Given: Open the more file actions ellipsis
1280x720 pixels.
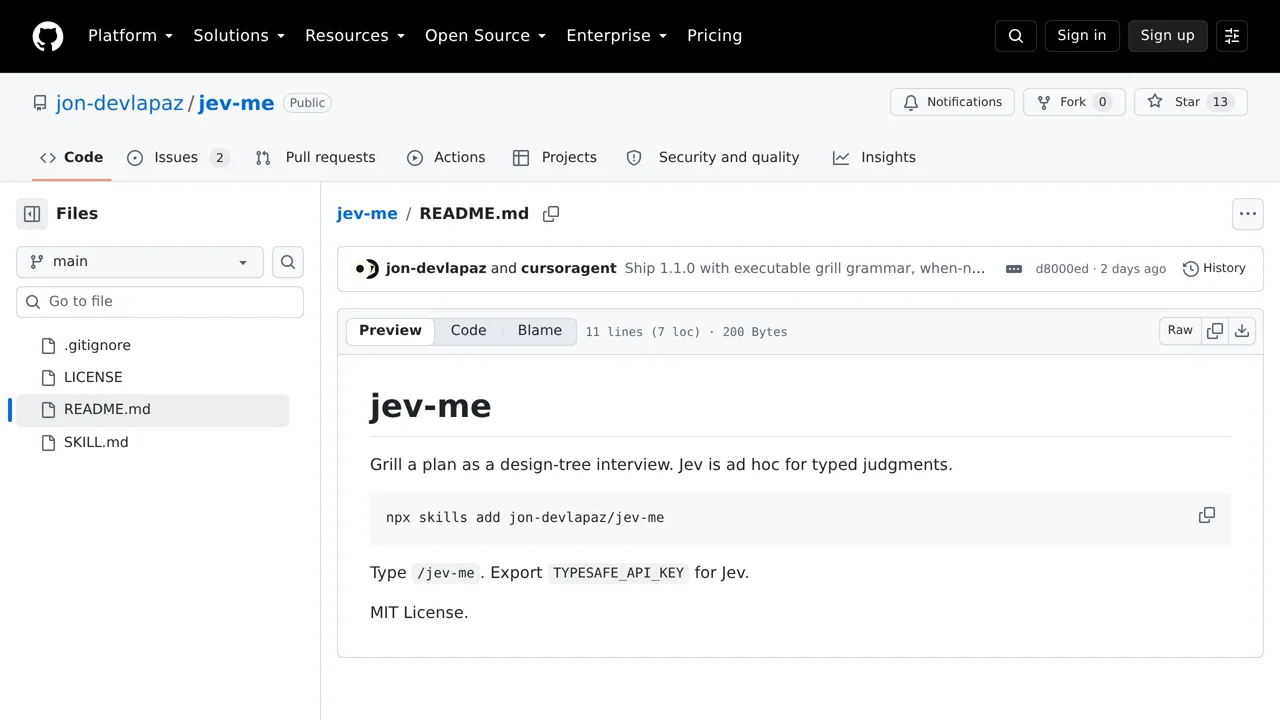Looking at the screenshot, I should click(x=1247, y=214).
